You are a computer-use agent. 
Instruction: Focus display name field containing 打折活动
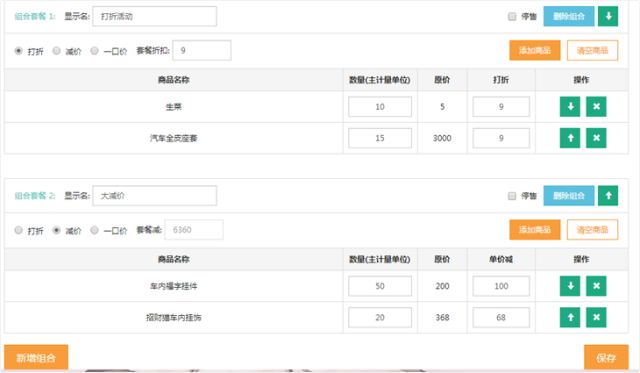click(155, 16)
